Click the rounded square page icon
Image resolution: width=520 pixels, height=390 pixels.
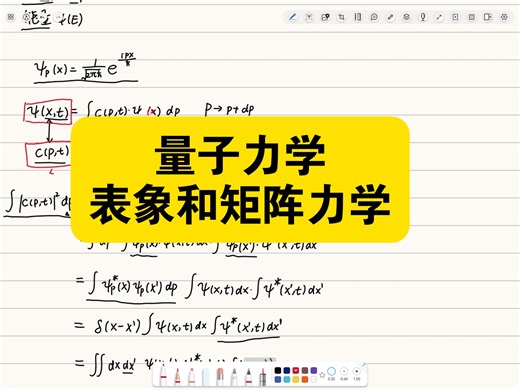pyautogui.click(x=471, y=17)
